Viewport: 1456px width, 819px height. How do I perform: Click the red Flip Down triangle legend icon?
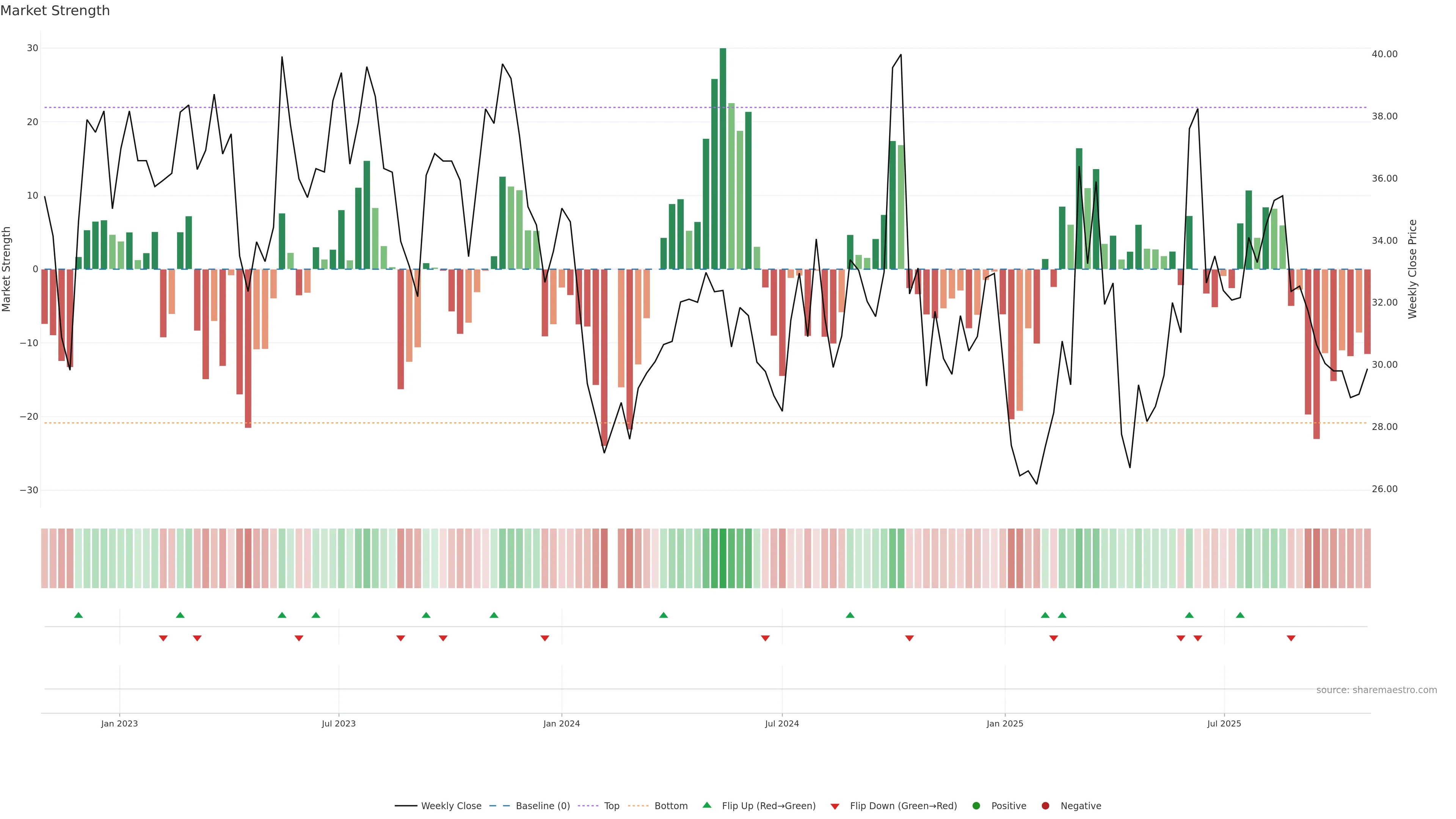pos(835,806)
